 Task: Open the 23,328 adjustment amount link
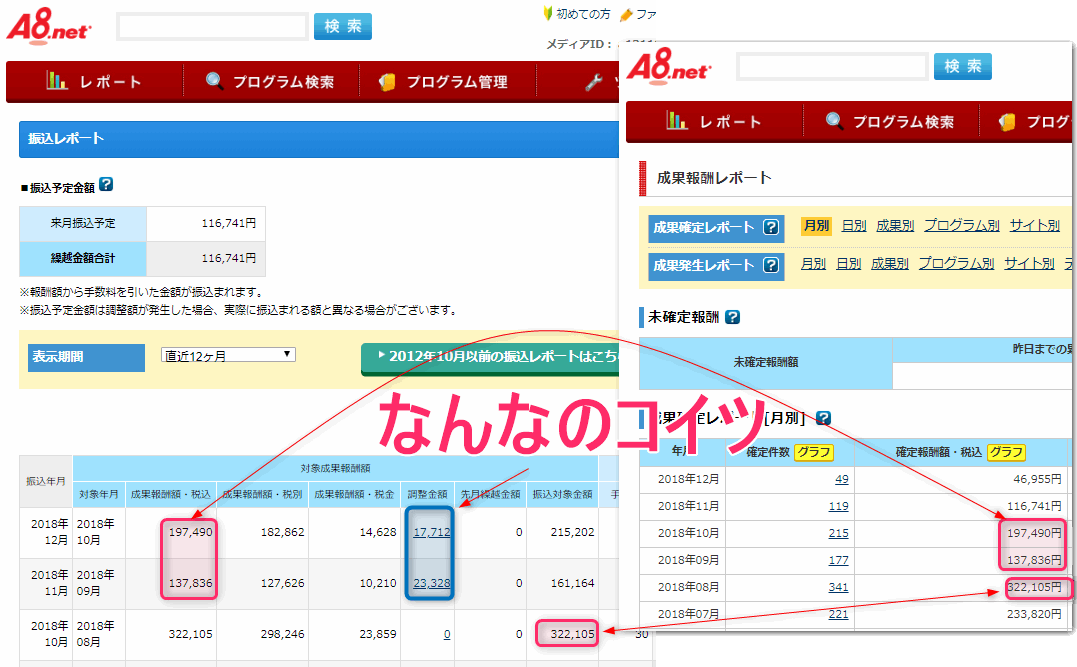tap(431, 584)
